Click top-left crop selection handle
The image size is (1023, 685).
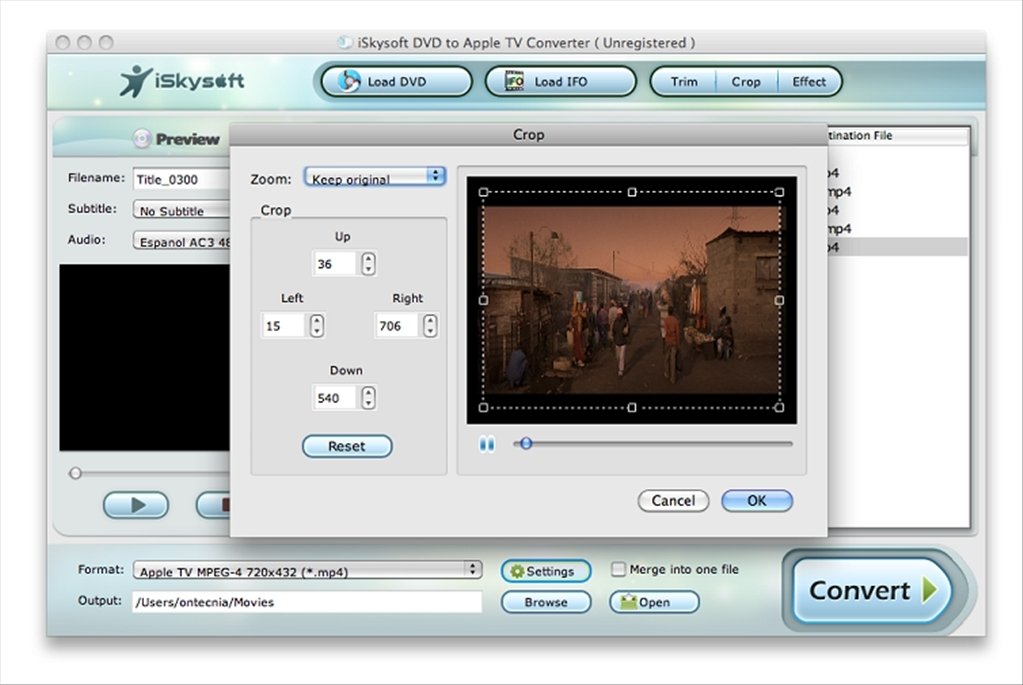(483, 192)
